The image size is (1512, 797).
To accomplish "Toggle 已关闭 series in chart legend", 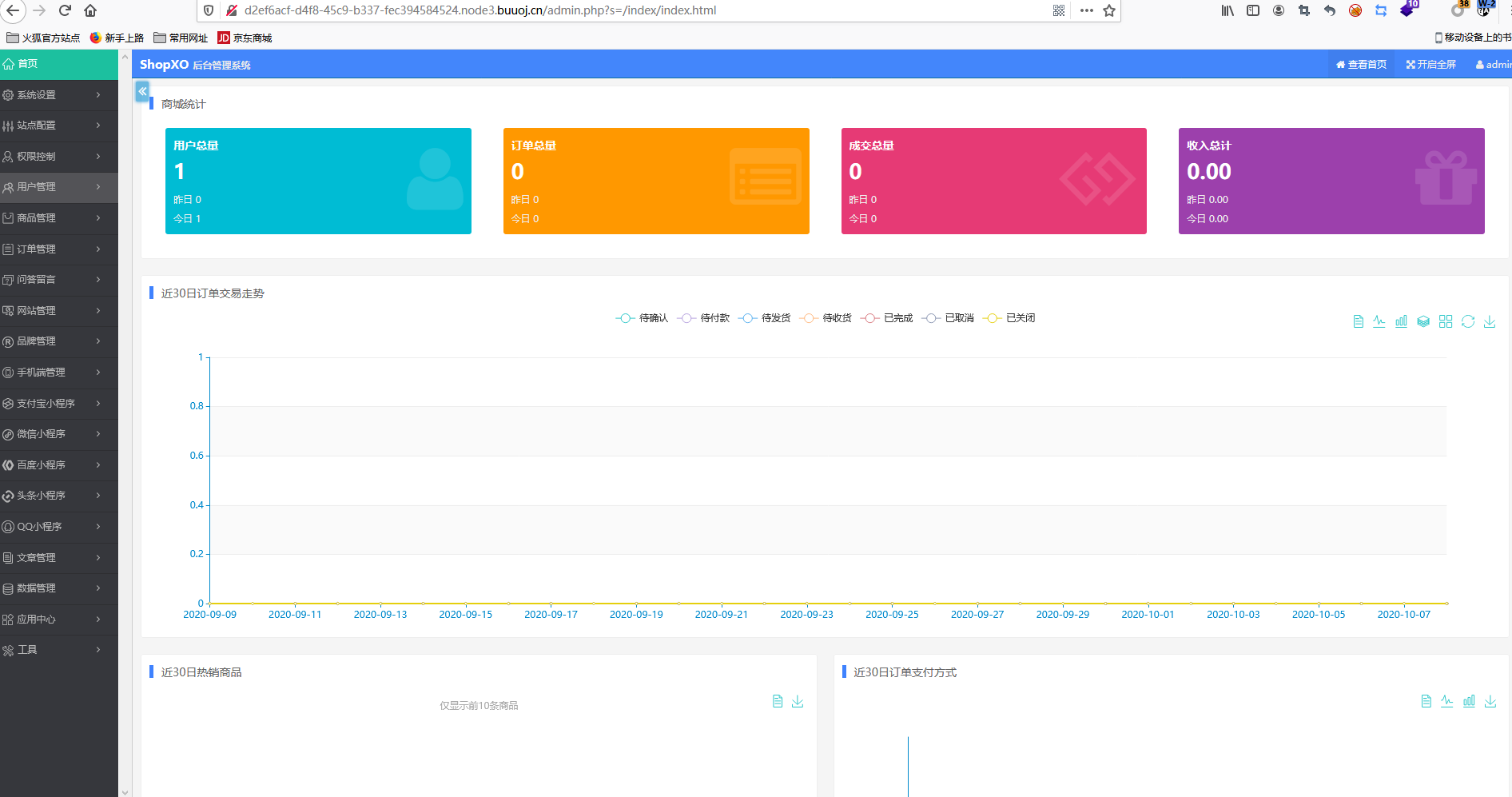I will tap(1009, 318).
